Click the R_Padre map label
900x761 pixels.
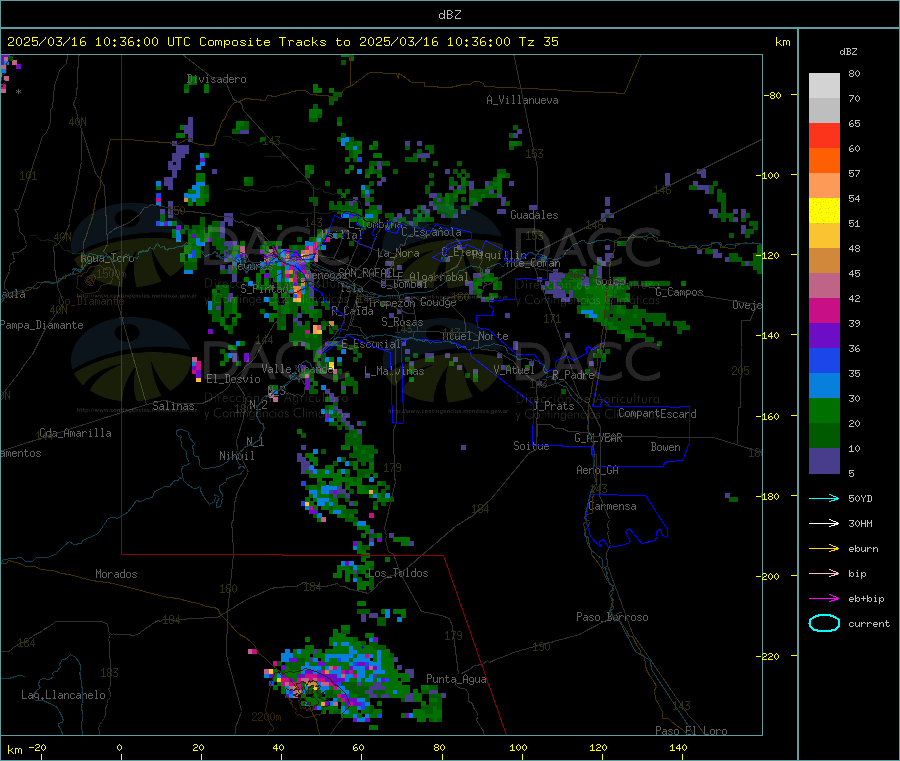[573, 375]
